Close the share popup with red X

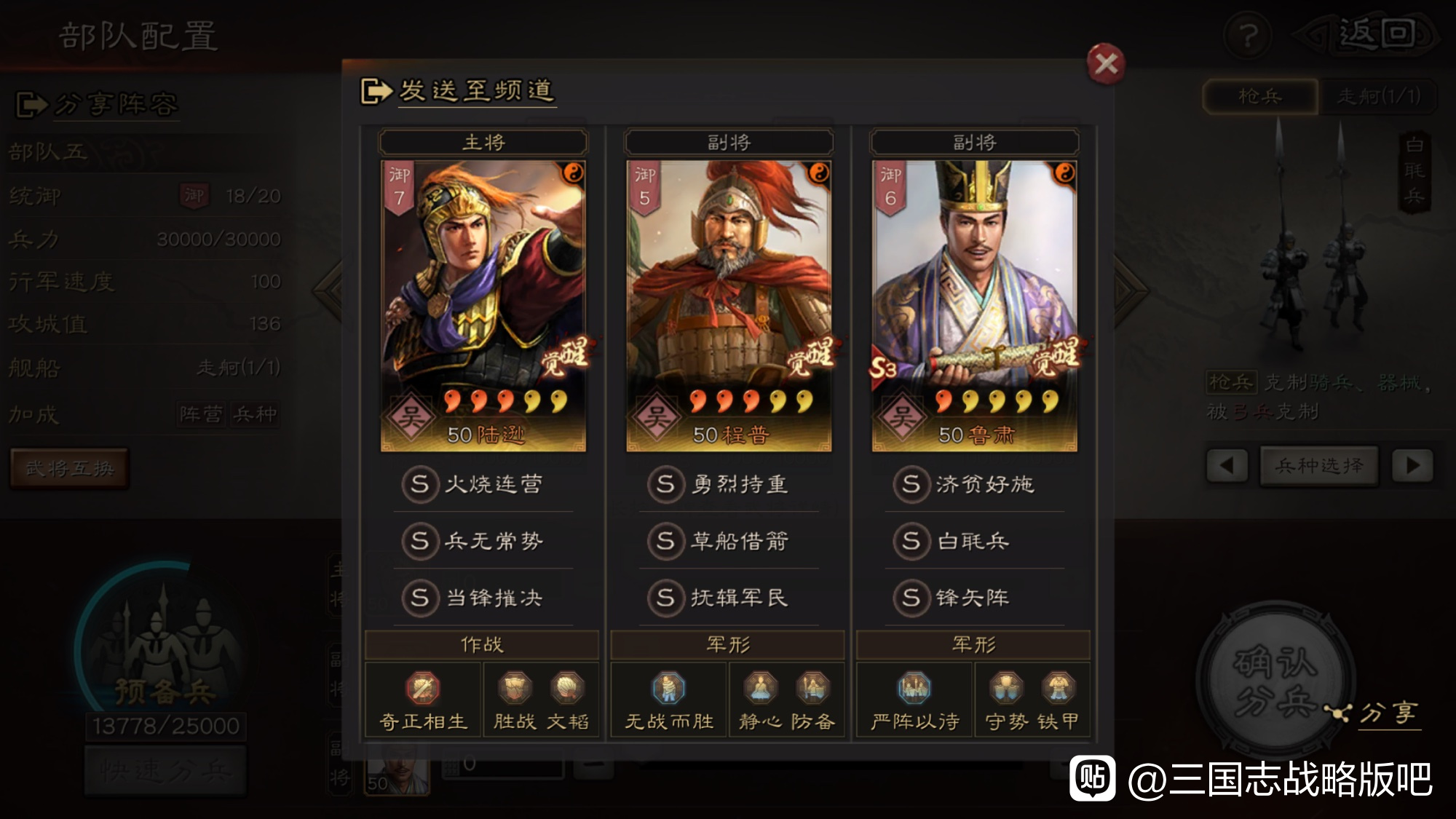coord(1106,64)
